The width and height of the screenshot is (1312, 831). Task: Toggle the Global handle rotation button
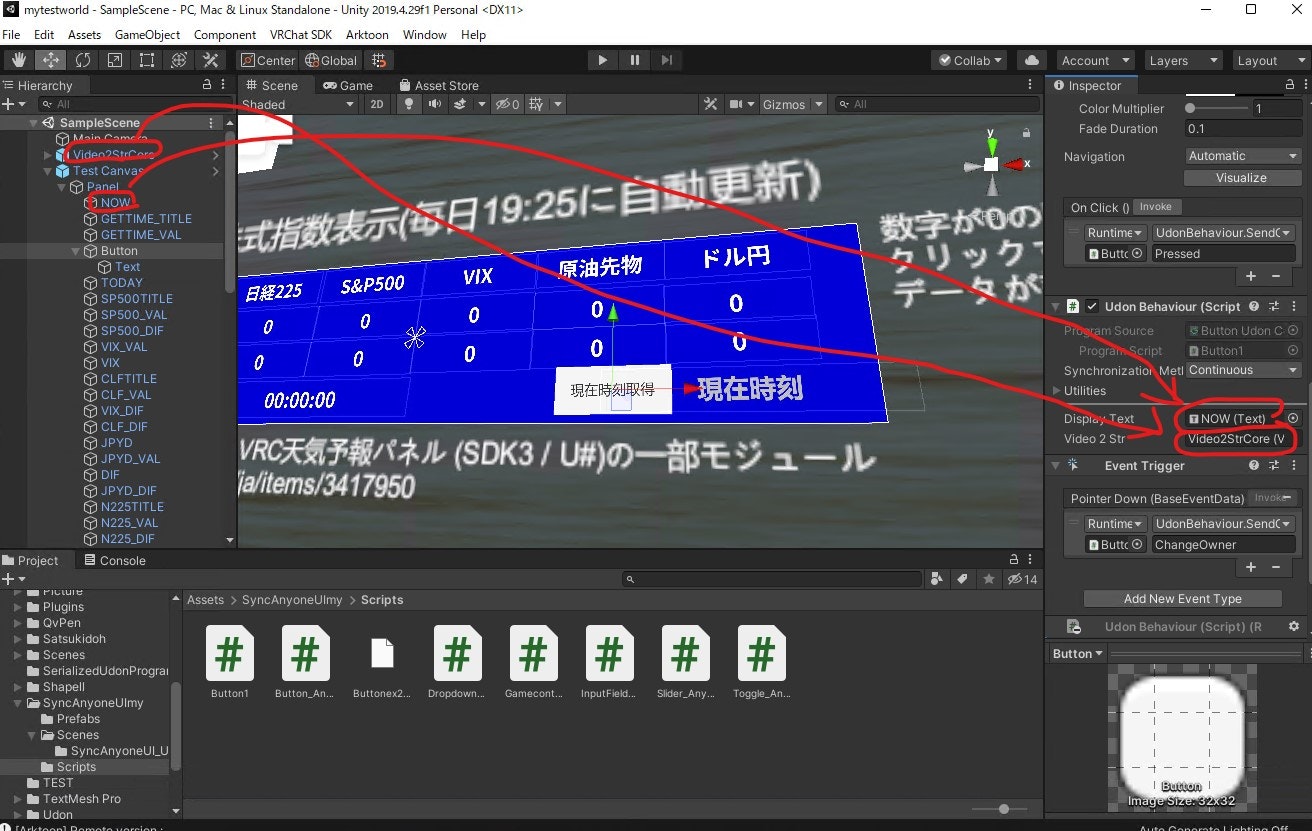click(x=331, y=60)
